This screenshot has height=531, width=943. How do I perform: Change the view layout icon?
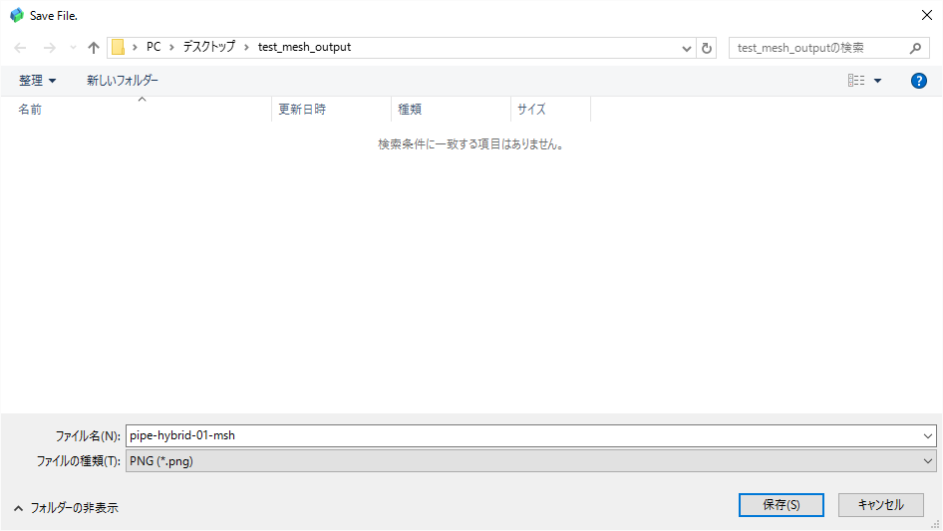pos(856,81)
